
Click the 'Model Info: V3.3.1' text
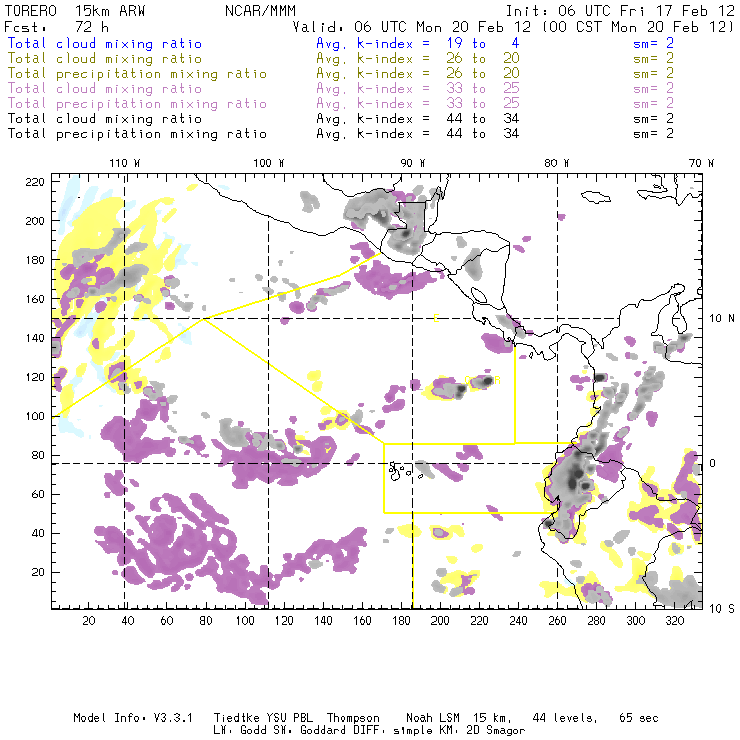[133, 718]
